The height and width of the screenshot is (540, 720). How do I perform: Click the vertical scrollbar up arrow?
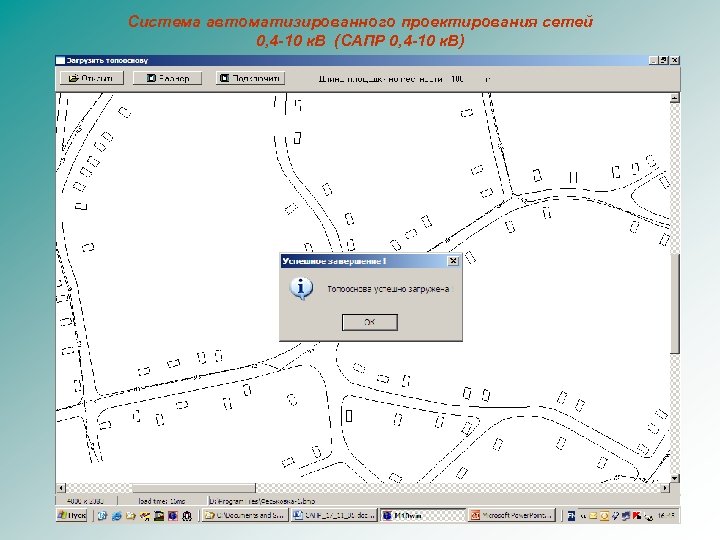click(x=675, y=98)
